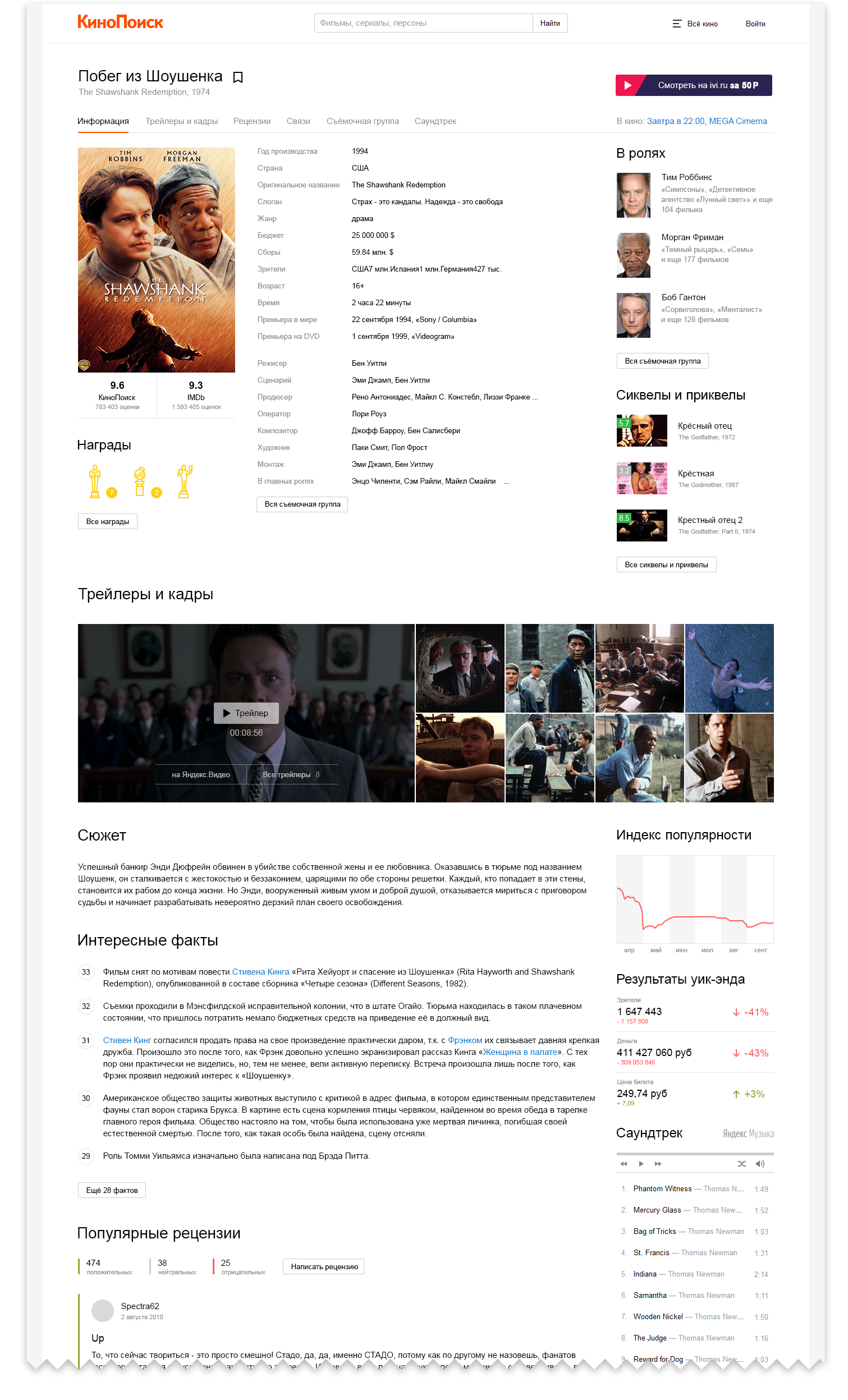
Task: Click Все сиквелы и приквелы button
Action: coord(666,565)
